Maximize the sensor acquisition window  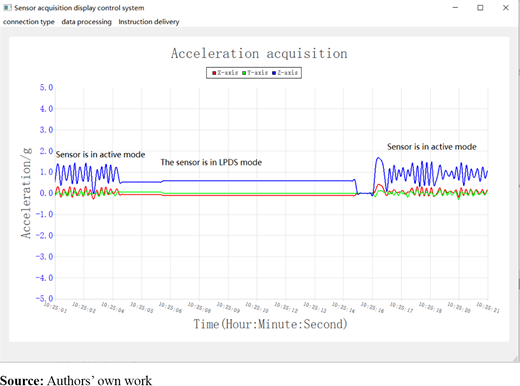(x=480, y=7)
